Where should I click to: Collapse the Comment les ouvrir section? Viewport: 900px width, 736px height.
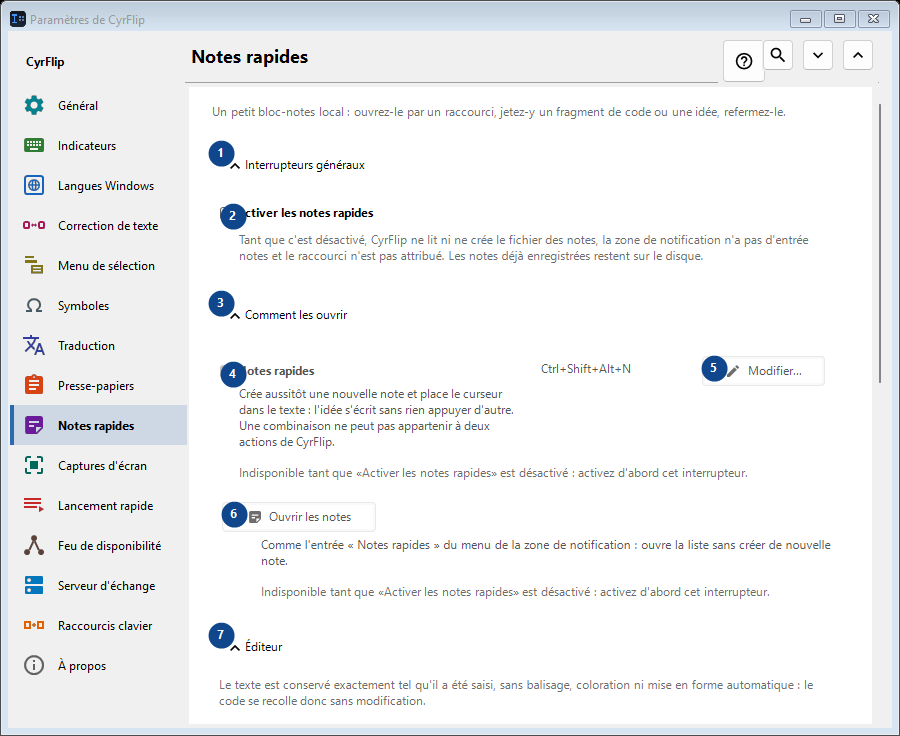(x=289, y=315)
